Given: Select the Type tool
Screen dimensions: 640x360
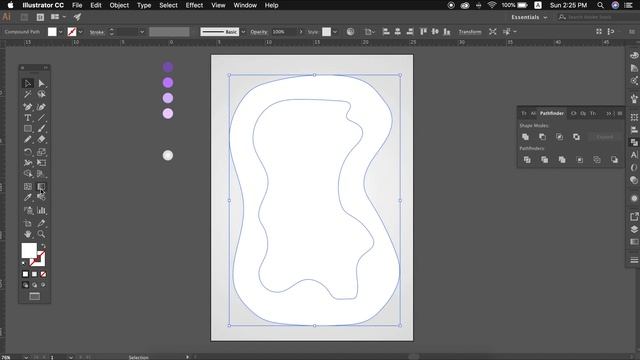Looking at the screenshot, I should [28, 118].
